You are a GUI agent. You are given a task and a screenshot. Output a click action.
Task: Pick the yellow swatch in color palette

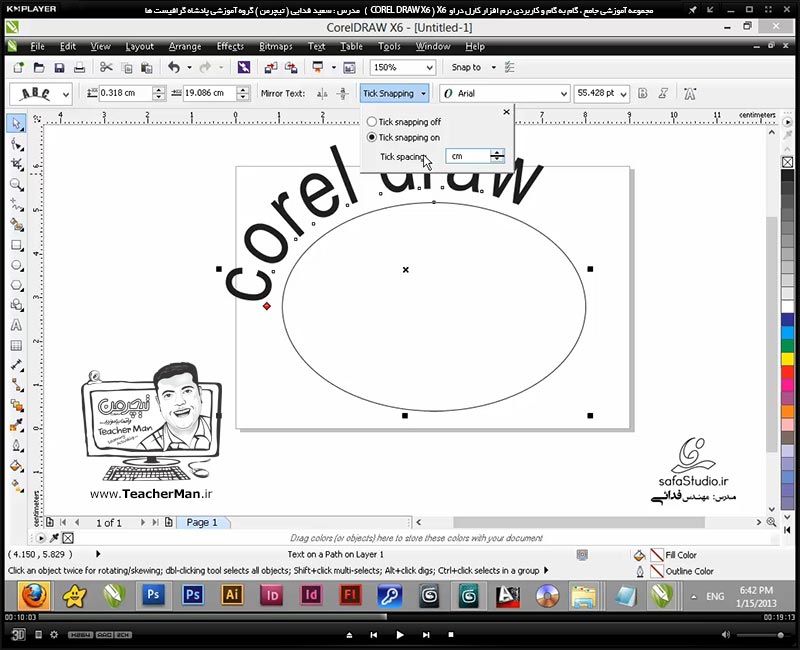click(787, 358)
